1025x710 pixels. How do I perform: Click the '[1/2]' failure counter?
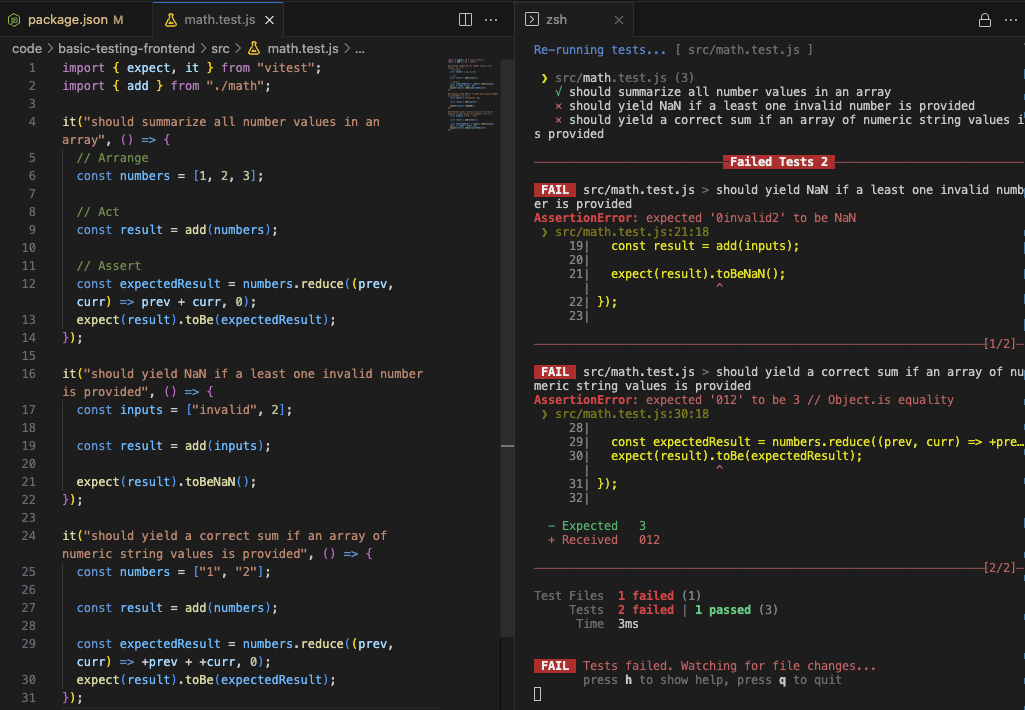pos(1000,344)
